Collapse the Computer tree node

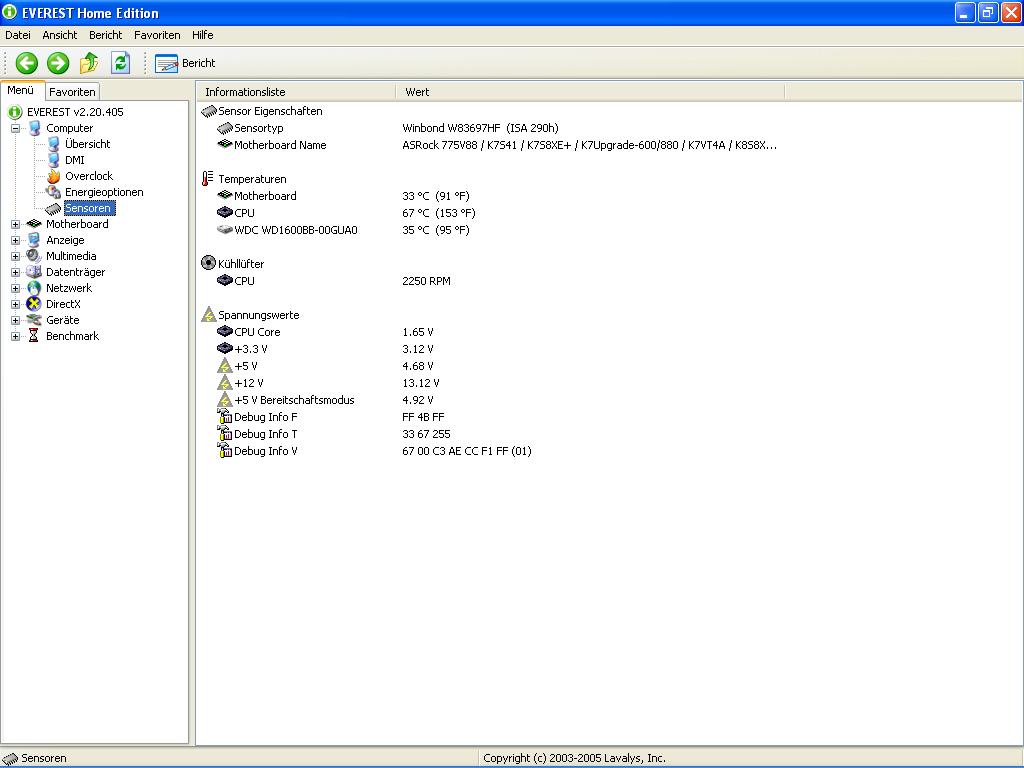pos(16,129)
